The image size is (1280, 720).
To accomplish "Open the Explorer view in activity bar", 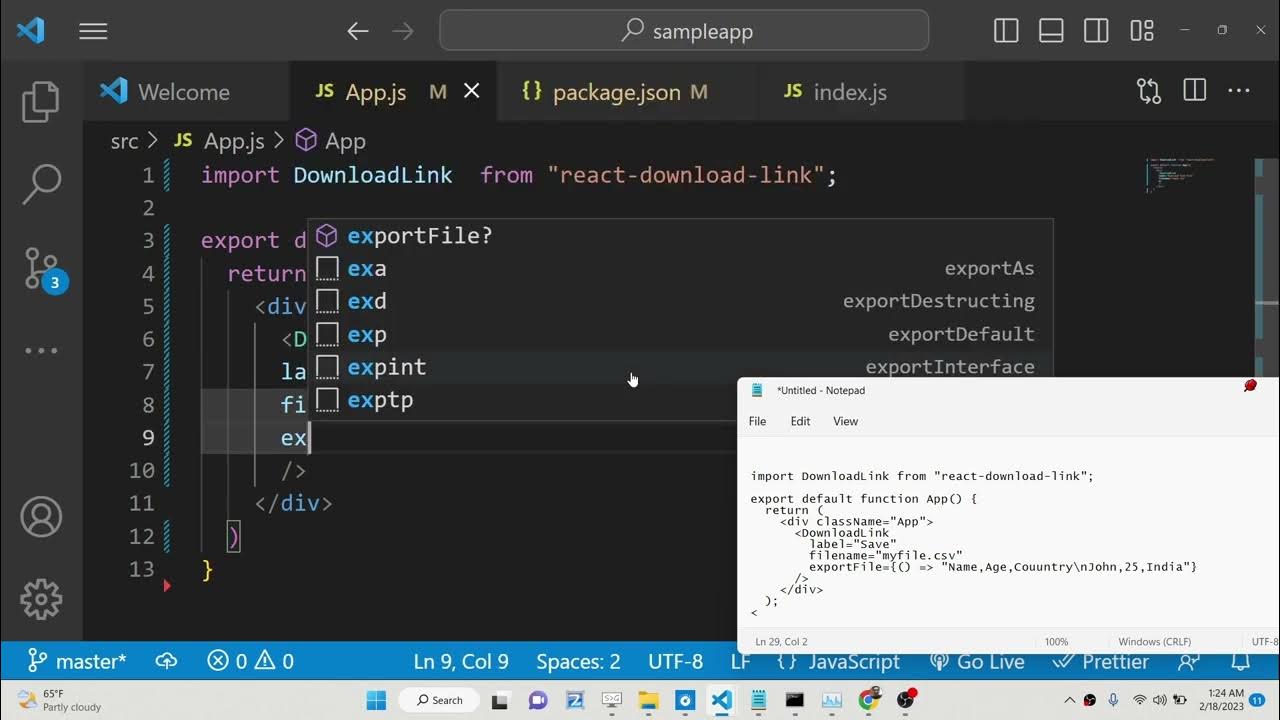I will (x=41, y=102).
